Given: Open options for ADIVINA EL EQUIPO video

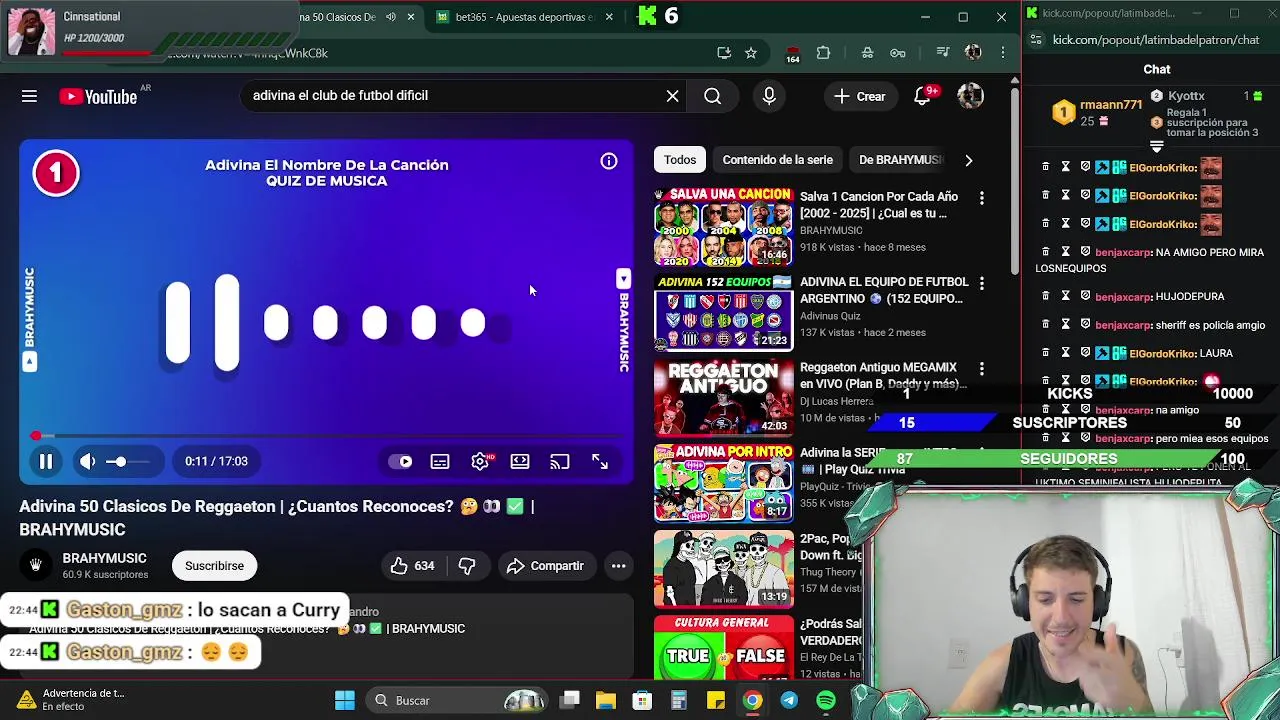Looking at the screenshot, I should click(981, 284).
